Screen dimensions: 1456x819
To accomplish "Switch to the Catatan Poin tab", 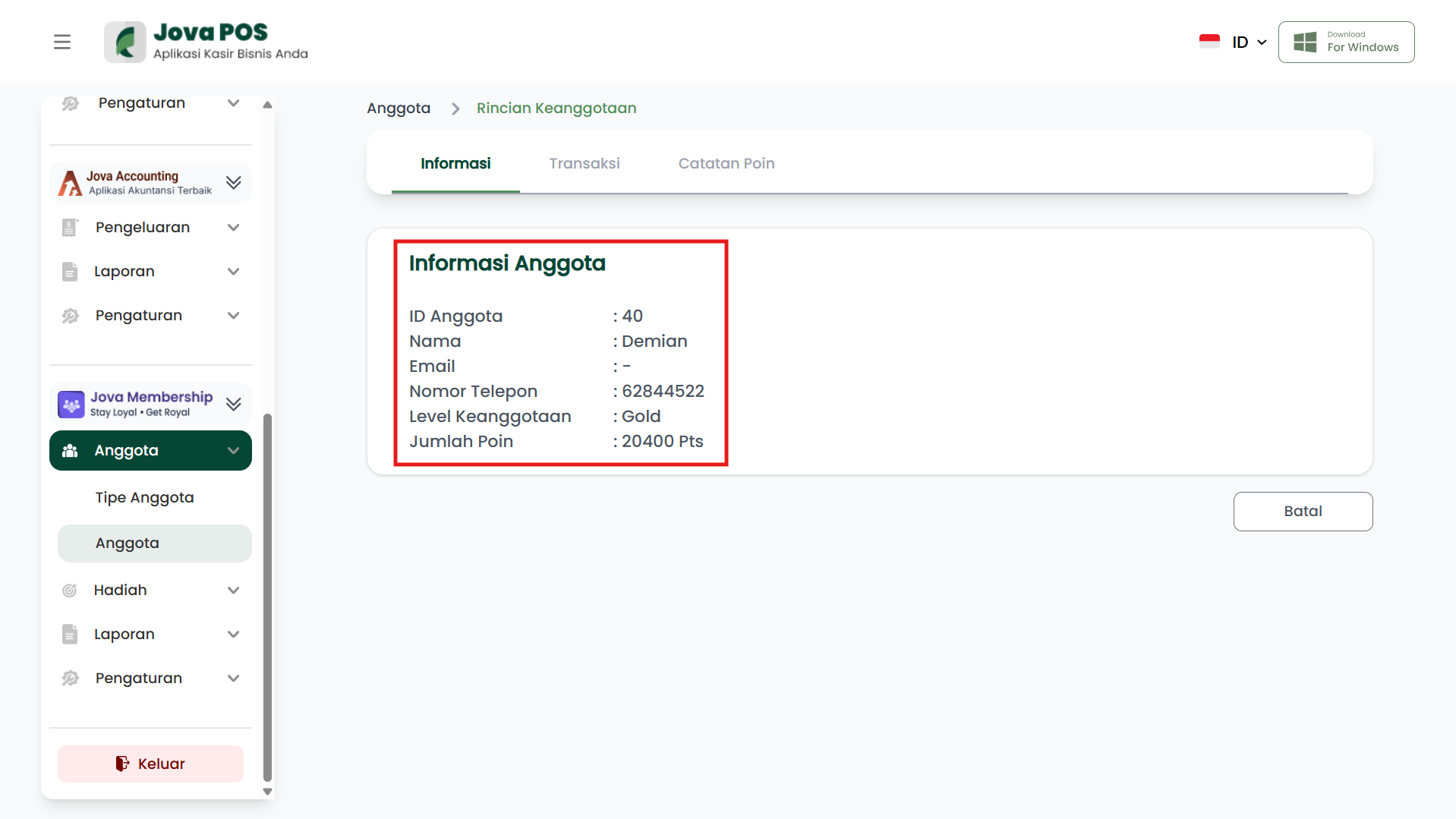I will coord(726,163).
